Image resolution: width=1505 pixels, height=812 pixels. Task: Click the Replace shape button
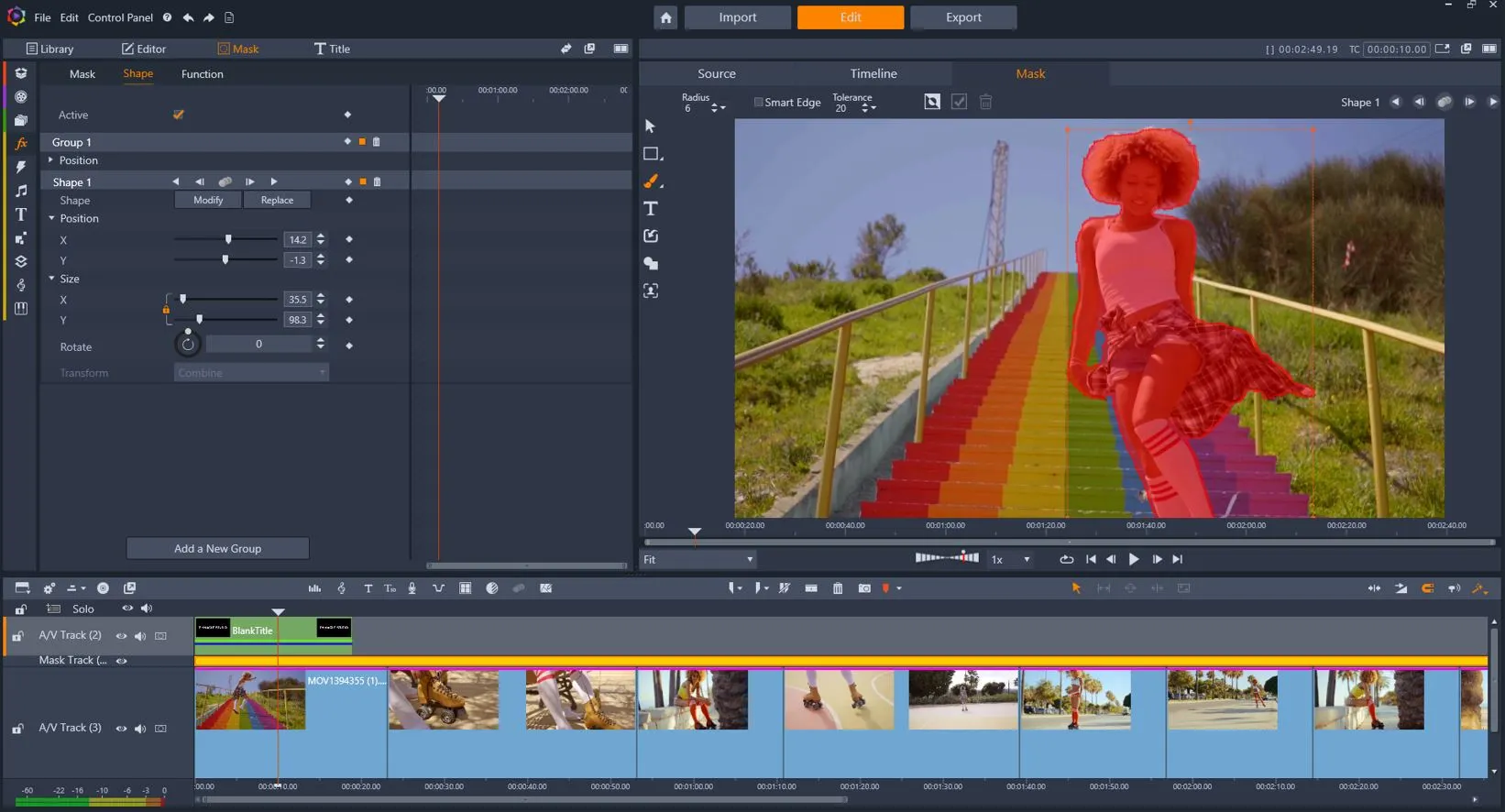point(277,200)
